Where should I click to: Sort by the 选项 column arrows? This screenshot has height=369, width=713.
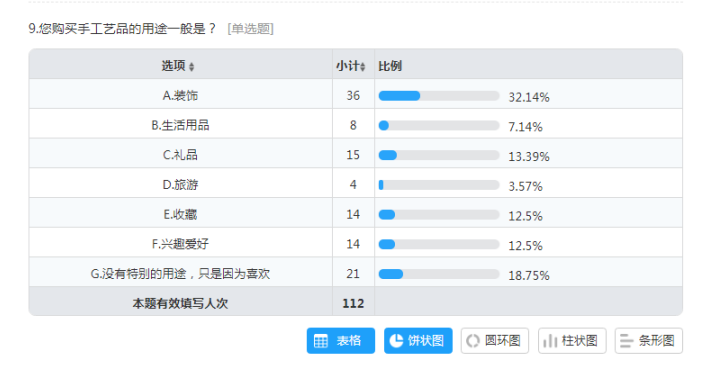click(191, 67)
